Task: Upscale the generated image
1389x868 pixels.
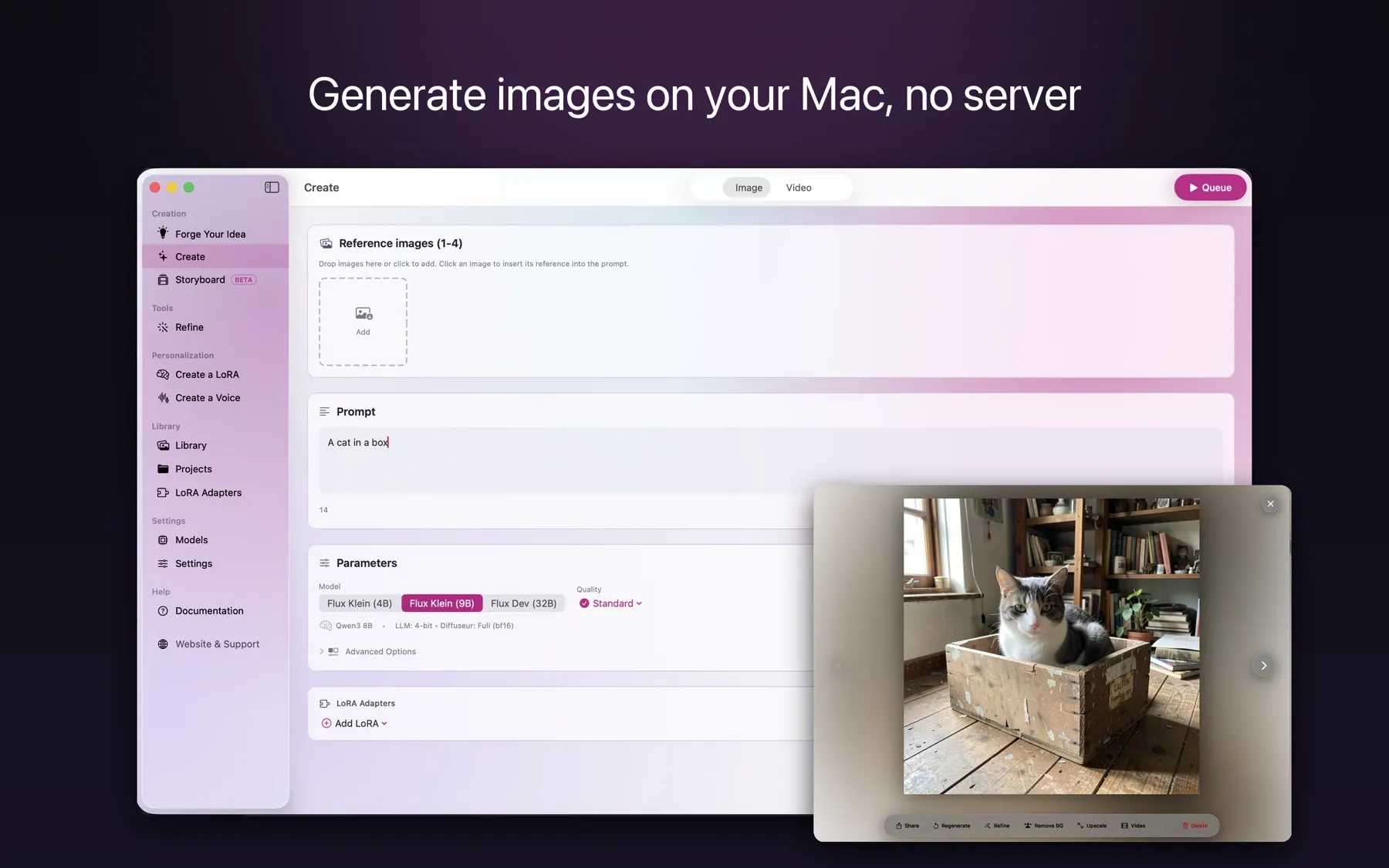Action: tap(1092, 826)
